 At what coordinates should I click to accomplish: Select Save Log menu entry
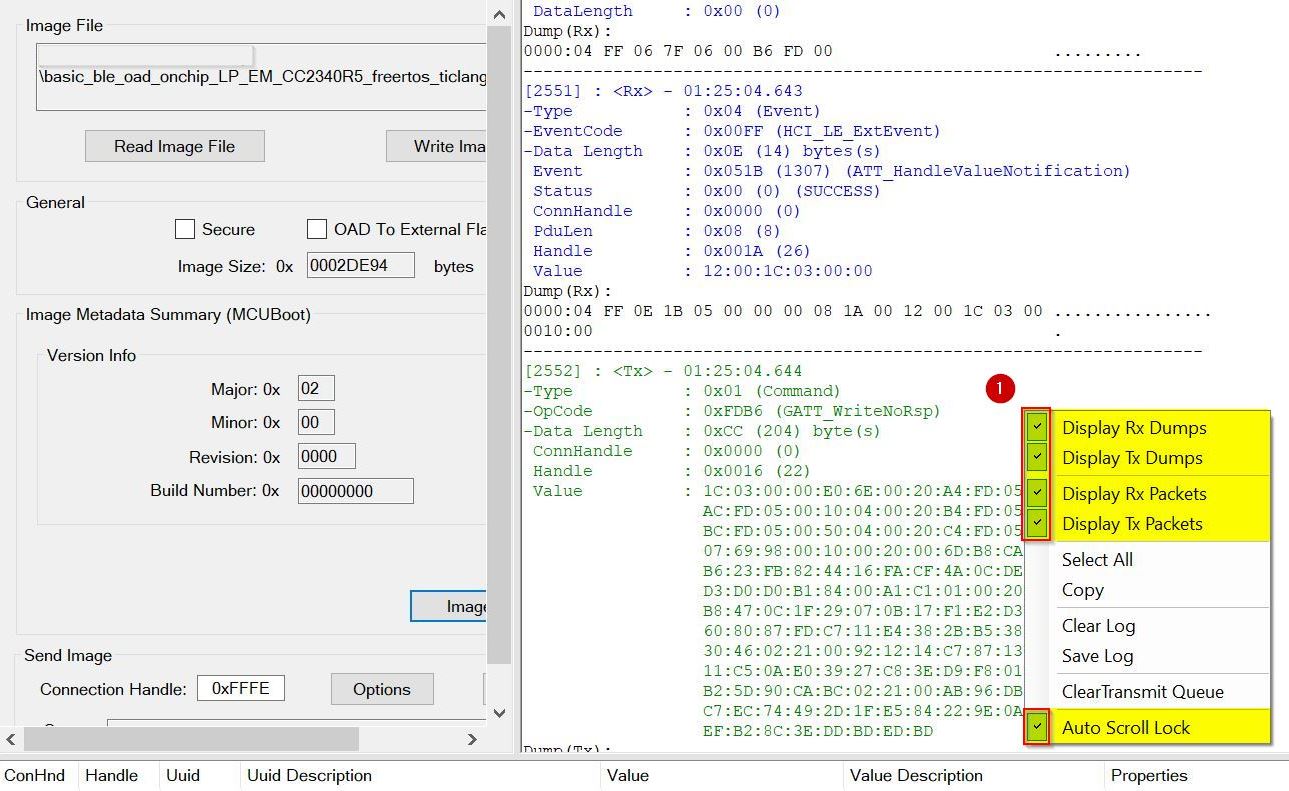point(1096,656)
